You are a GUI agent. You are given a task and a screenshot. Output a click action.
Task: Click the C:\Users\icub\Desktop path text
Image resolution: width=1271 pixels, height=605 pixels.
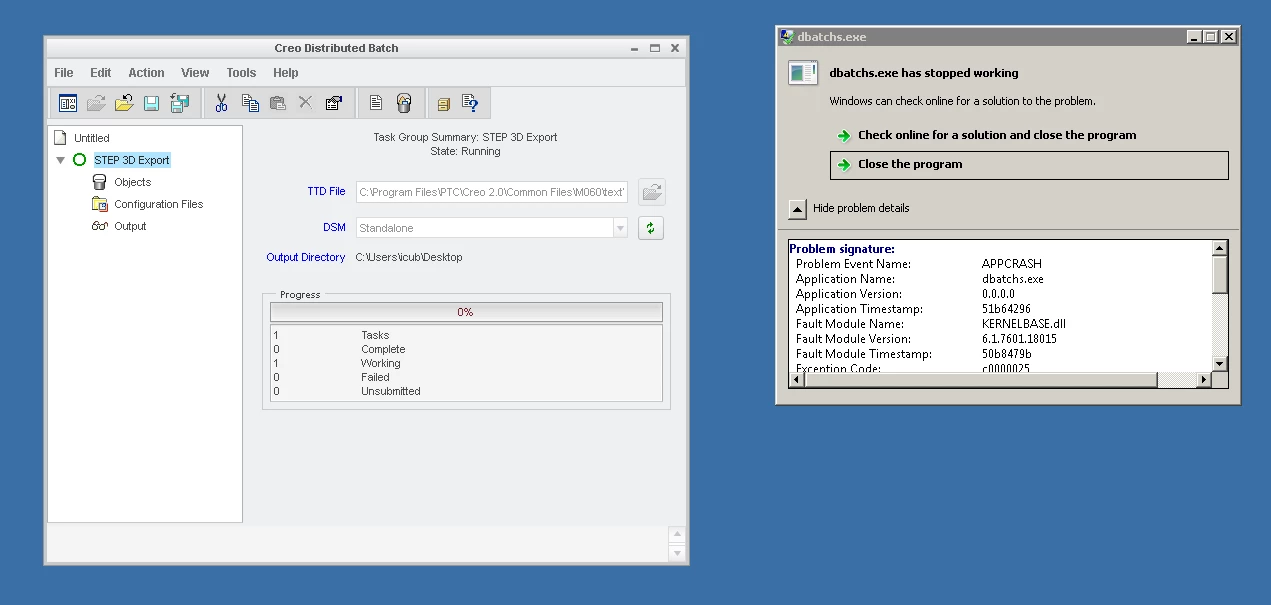(409, 258)
